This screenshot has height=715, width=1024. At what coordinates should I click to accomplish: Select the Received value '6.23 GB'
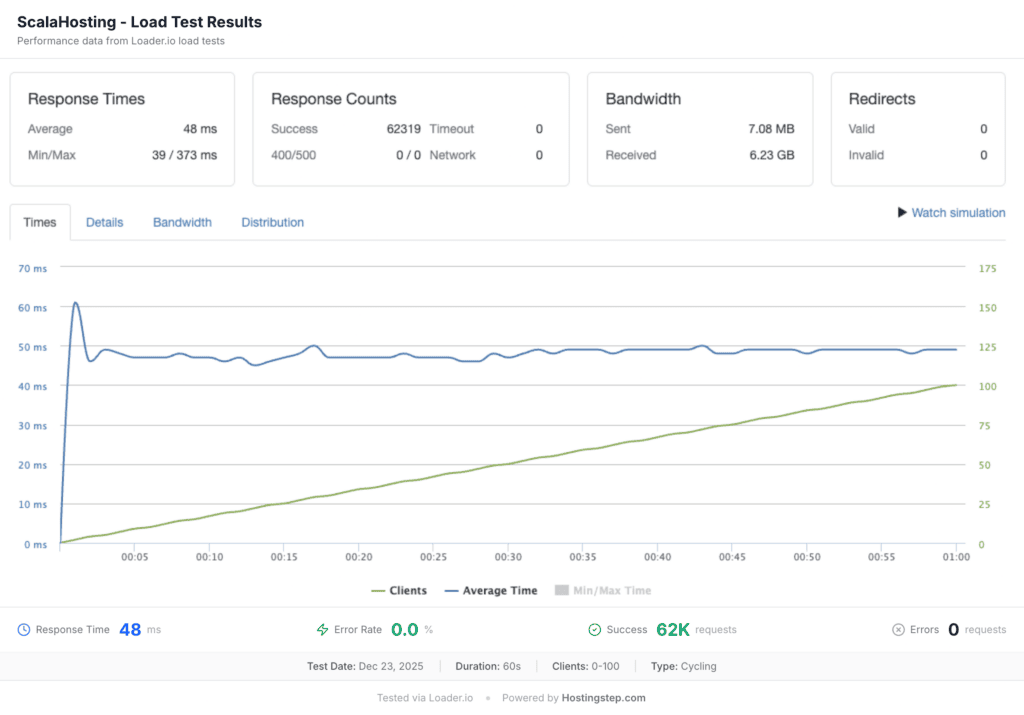point(772,155)
